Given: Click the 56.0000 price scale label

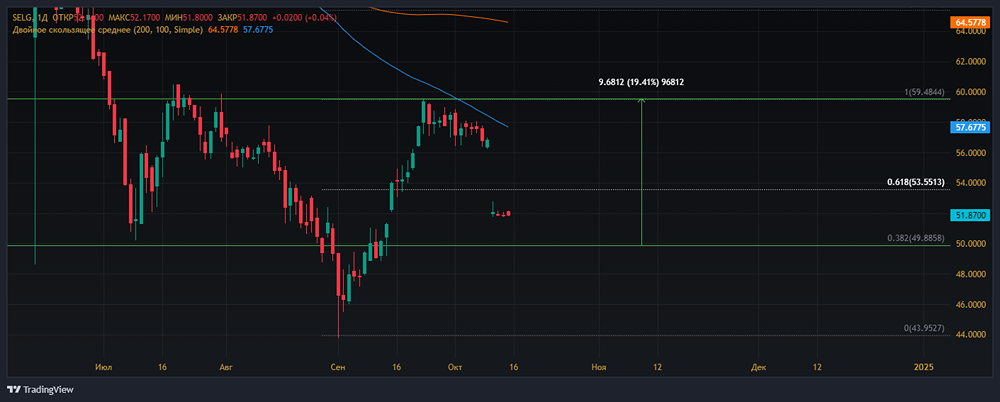Looking at the screenshot, I should pos(971,153).
